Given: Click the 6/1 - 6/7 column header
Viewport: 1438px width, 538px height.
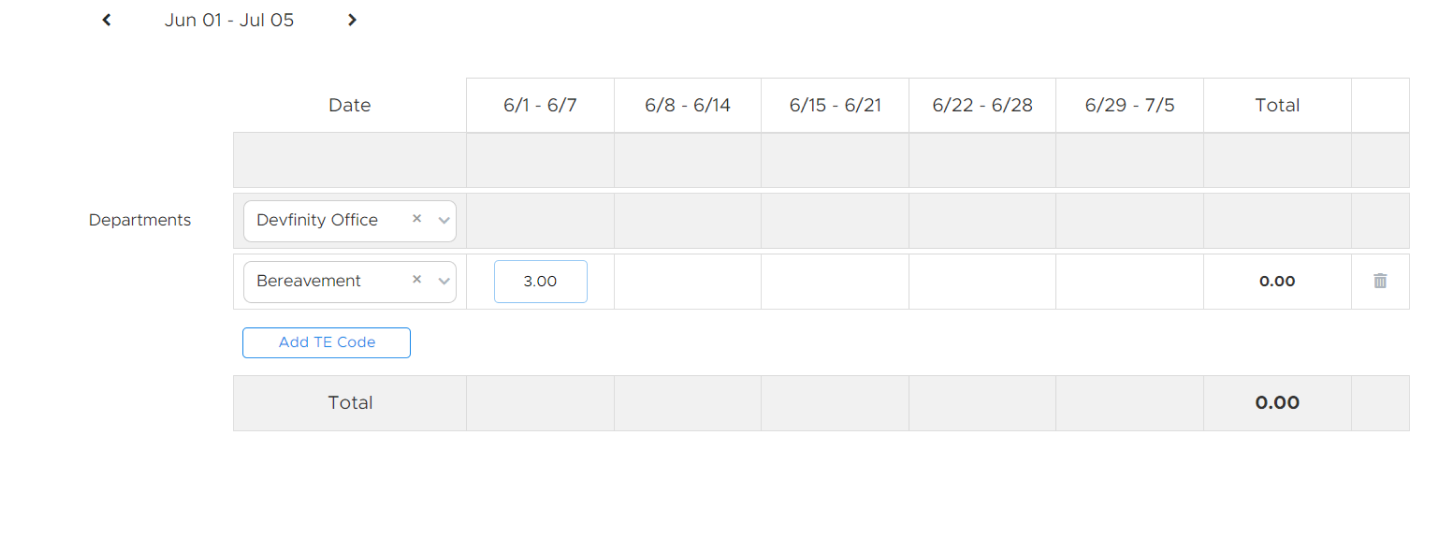Looking at the screenshot, I should [x=540, y=105].
